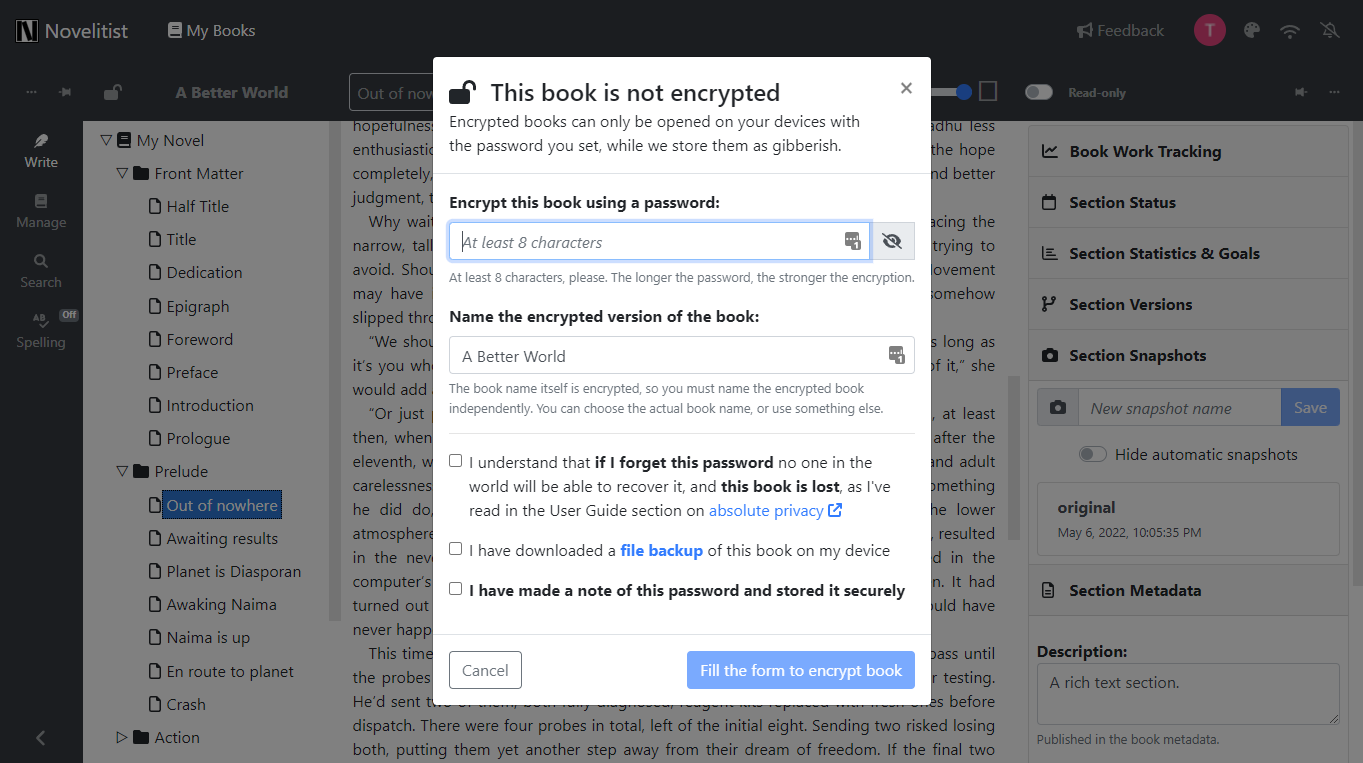Click the blue slider handle in toolbar
The height and width of the screenshot is (763, 1363).
[964, 92]
